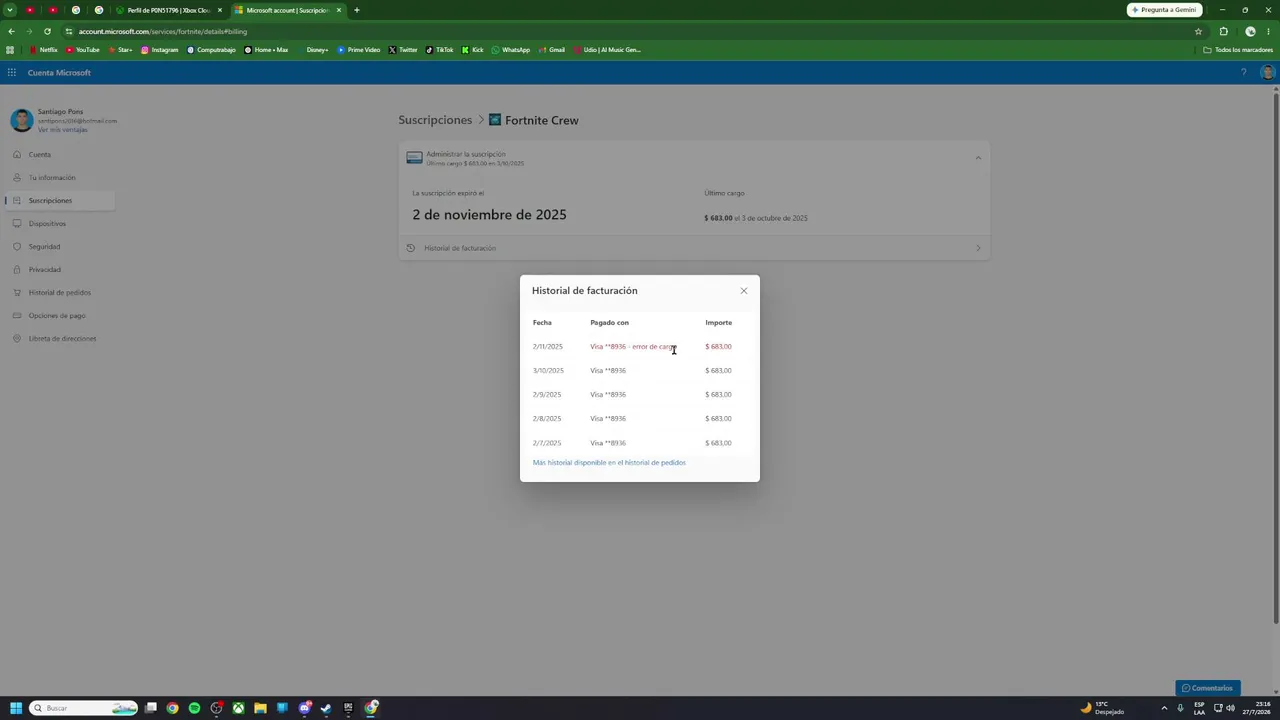Open Opciones de pago in the sidebar
Image resolution: width=1280 pixels, height=720 pixels.
pyautogui.click(x=57, y=316)
